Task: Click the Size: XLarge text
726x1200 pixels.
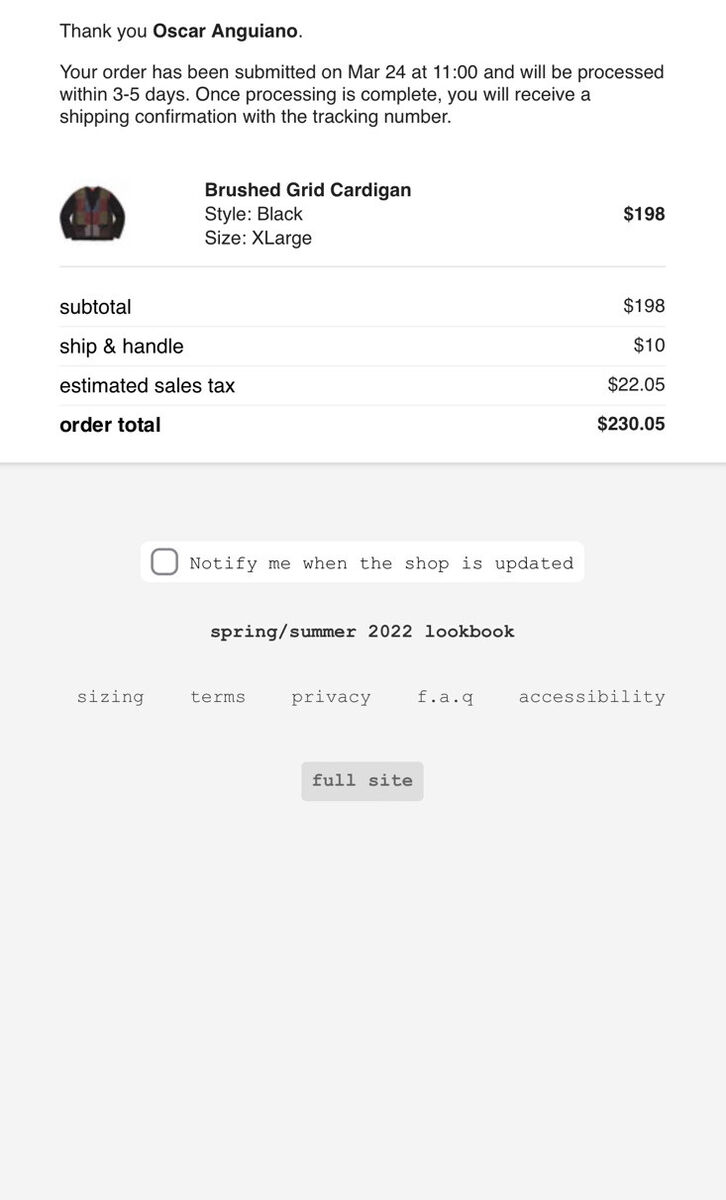Action: click(258, 238)
